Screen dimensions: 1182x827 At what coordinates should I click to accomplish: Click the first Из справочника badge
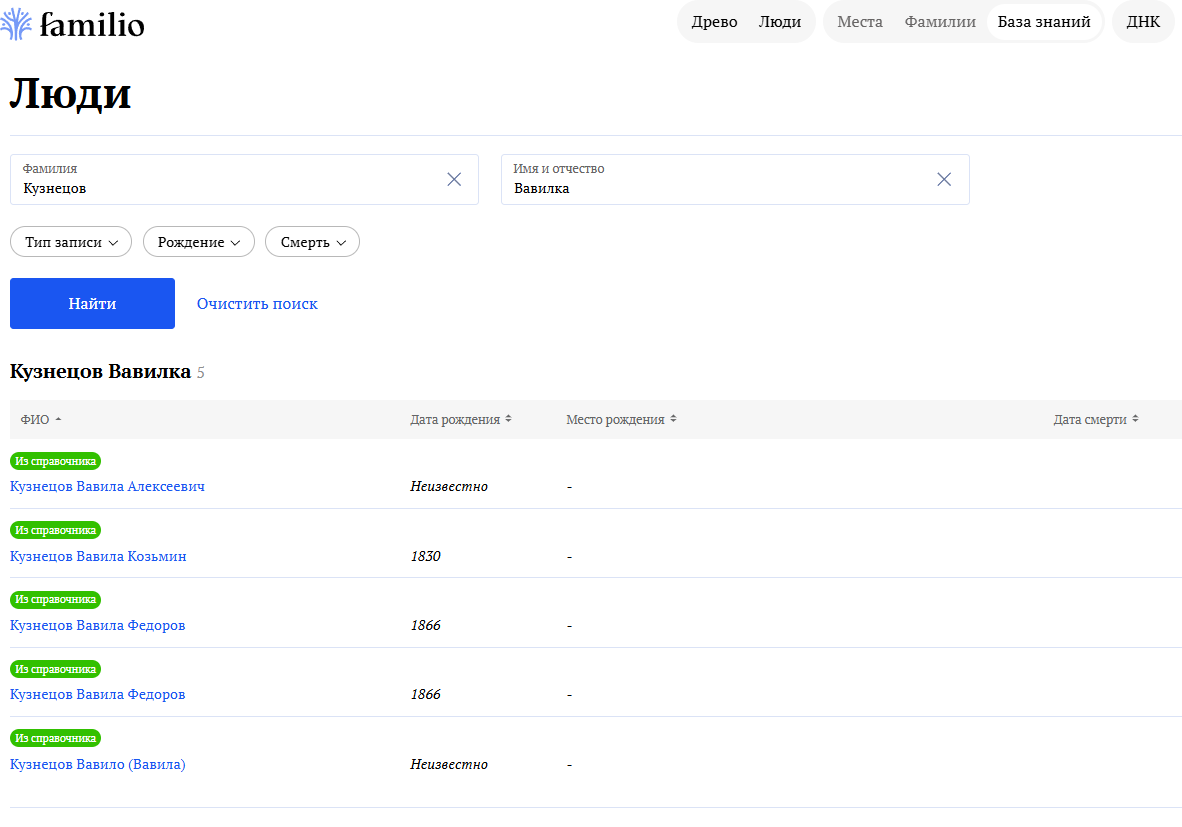56,461
